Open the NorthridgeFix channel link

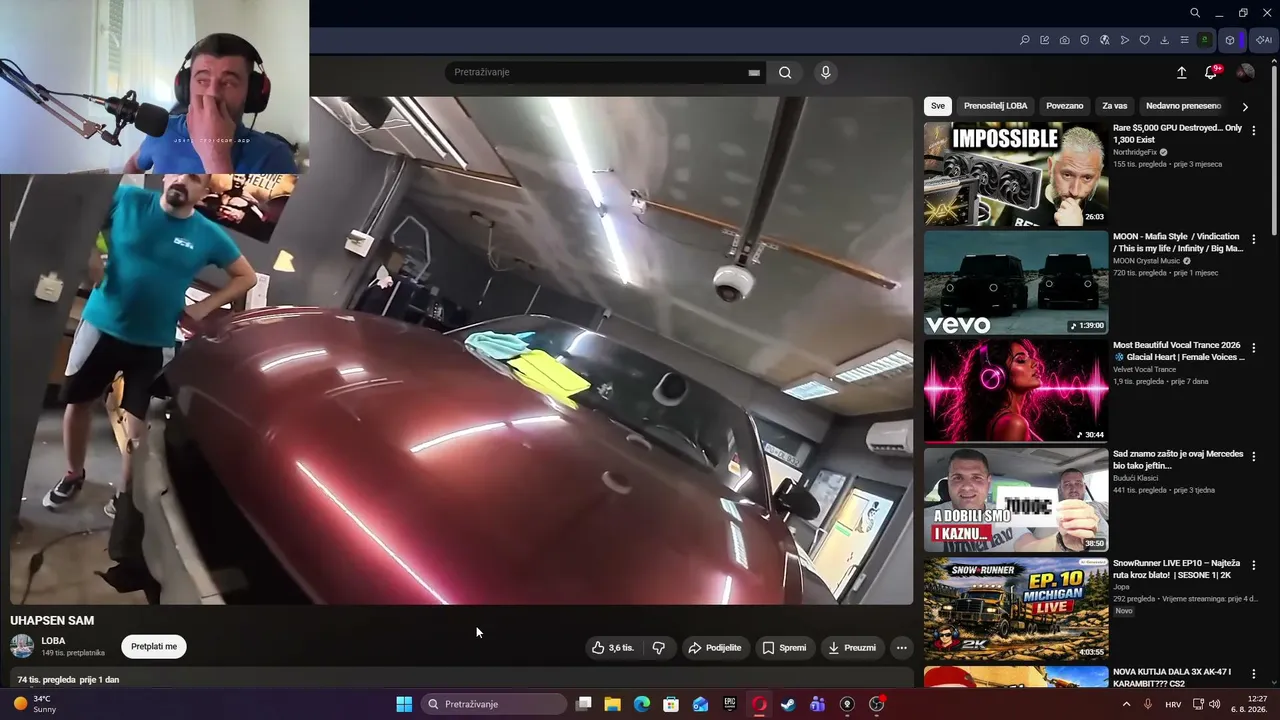coord(1135,152)
